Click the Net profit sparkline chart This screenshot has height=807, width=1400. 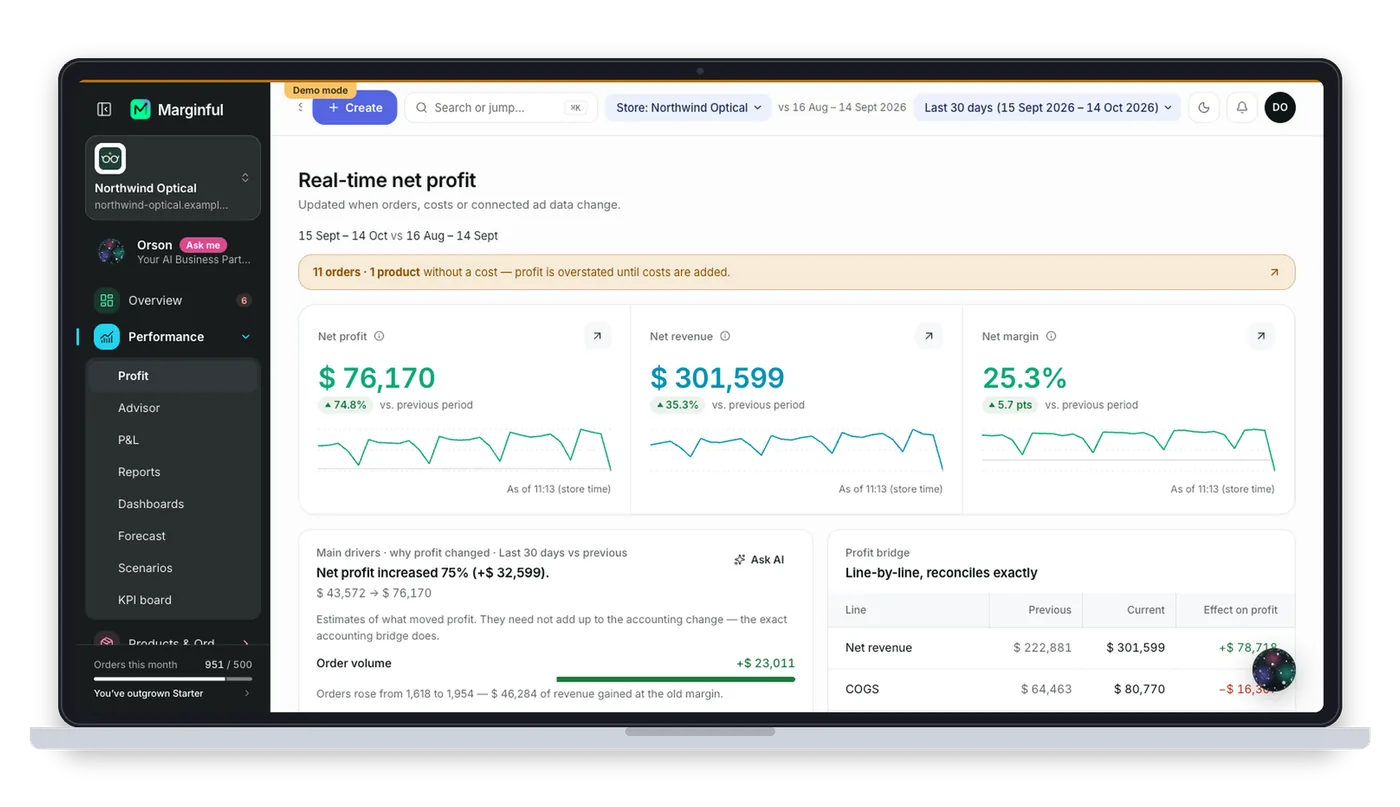[x=464, y=450]
